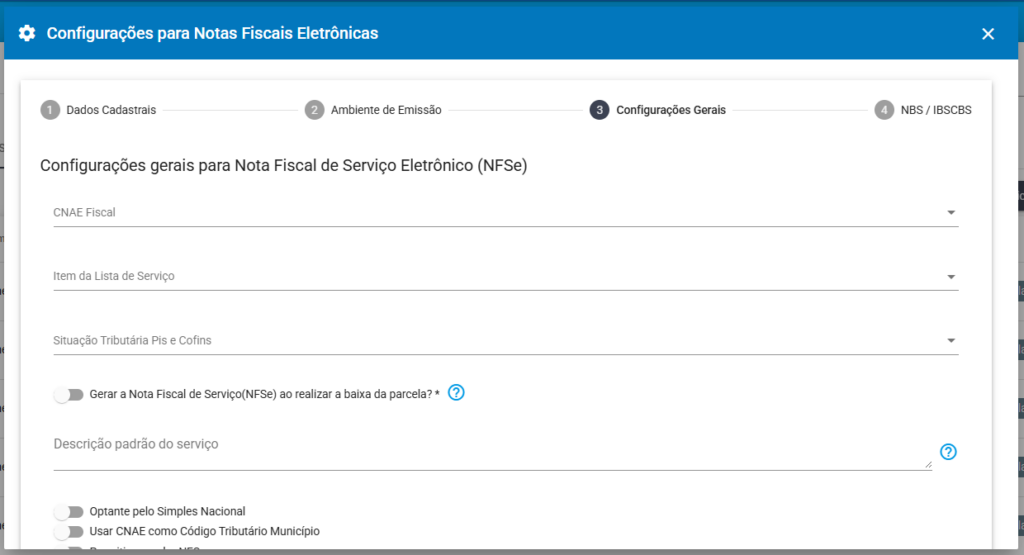Toggle Optante pelo Simples Nacional switch
Screen dimensions: 1024x555
(69, 512)
